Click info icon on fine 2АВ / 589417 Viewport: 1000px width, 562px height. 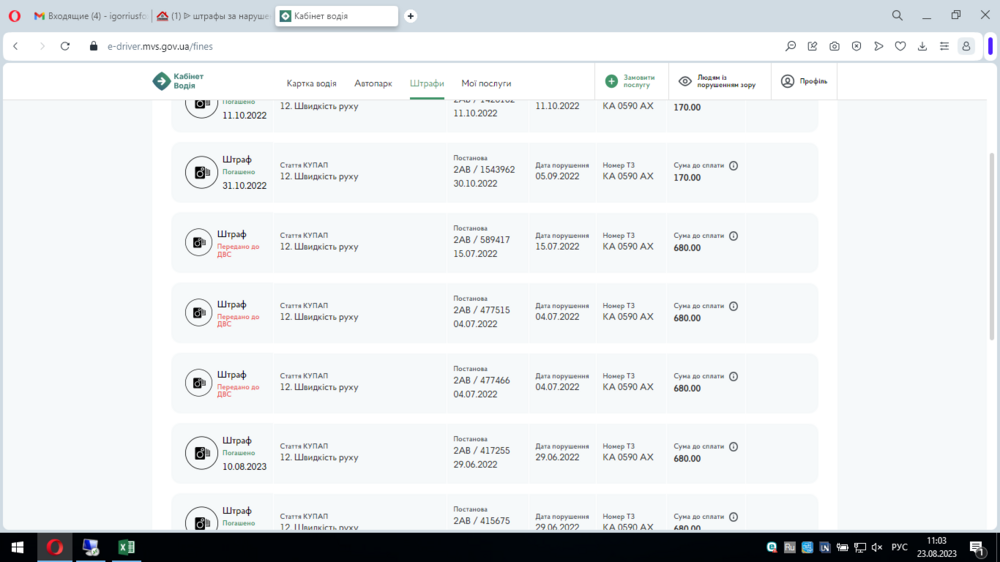(x=733, y=236)
